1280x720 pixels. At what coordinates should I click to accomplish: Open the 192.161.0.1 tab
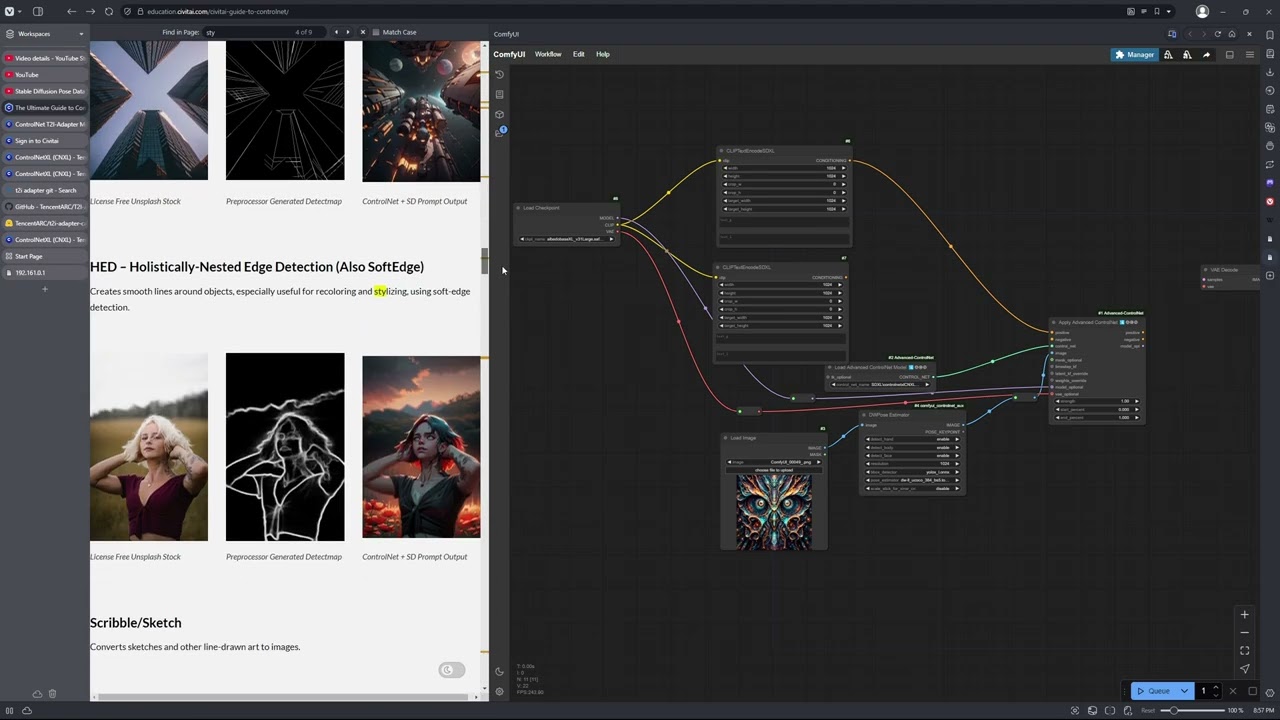click(44, 272)
